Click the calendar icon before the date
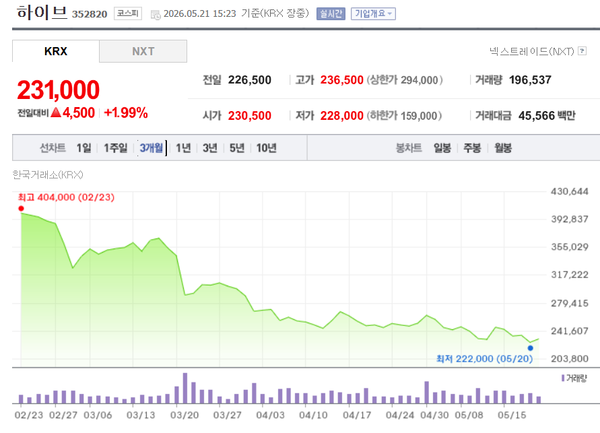The width and height of the screenshot is (600, 433). coord(155,15)
